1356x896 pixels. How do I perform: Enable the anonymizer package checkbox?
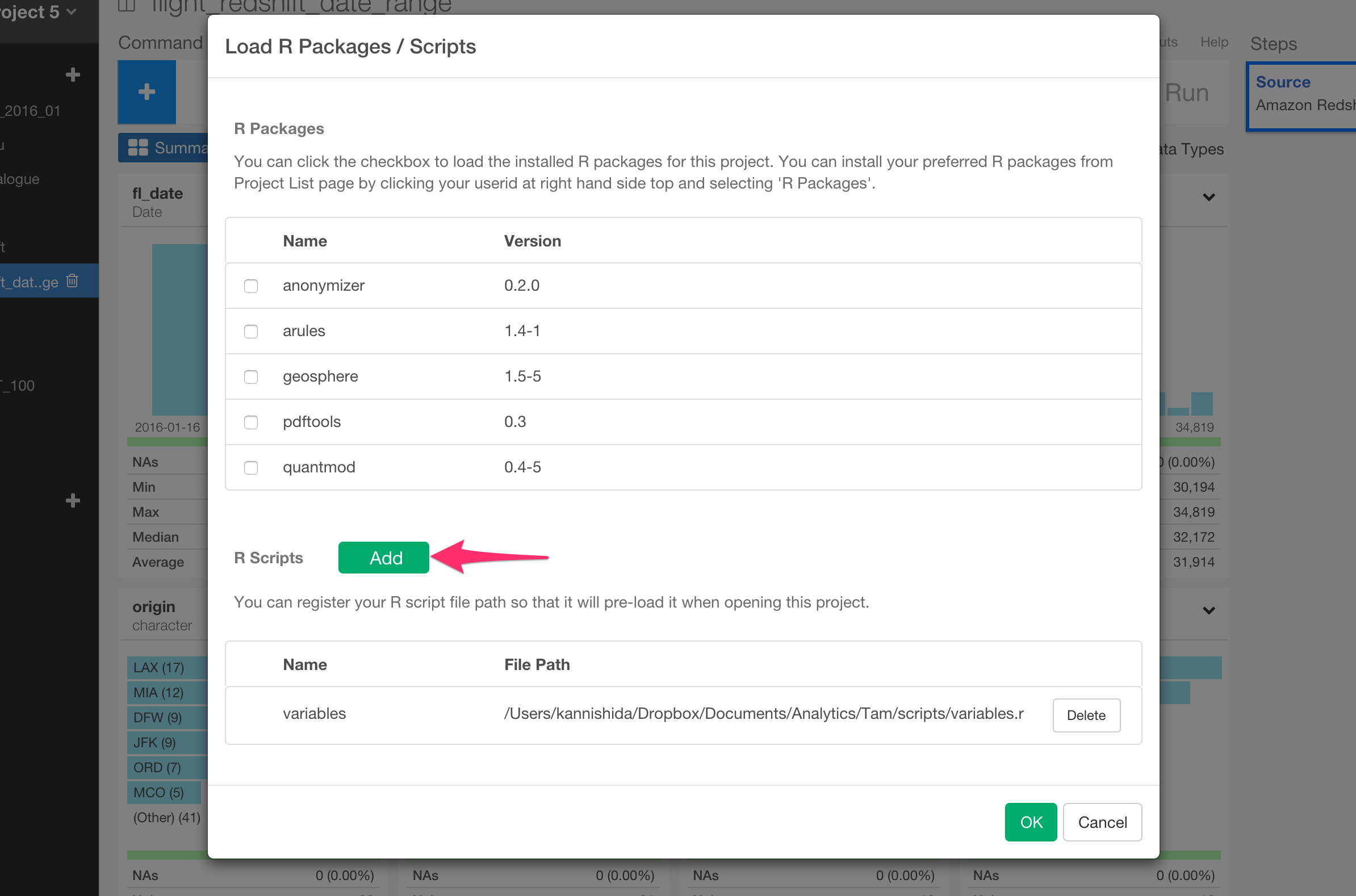click(250, 286)
